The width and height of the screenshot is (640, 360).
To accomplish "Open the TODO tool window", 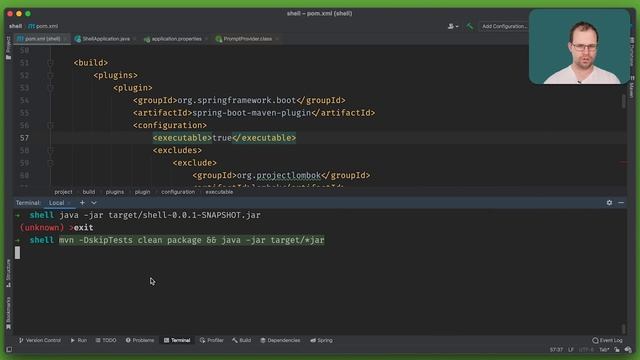I will 106,340.
